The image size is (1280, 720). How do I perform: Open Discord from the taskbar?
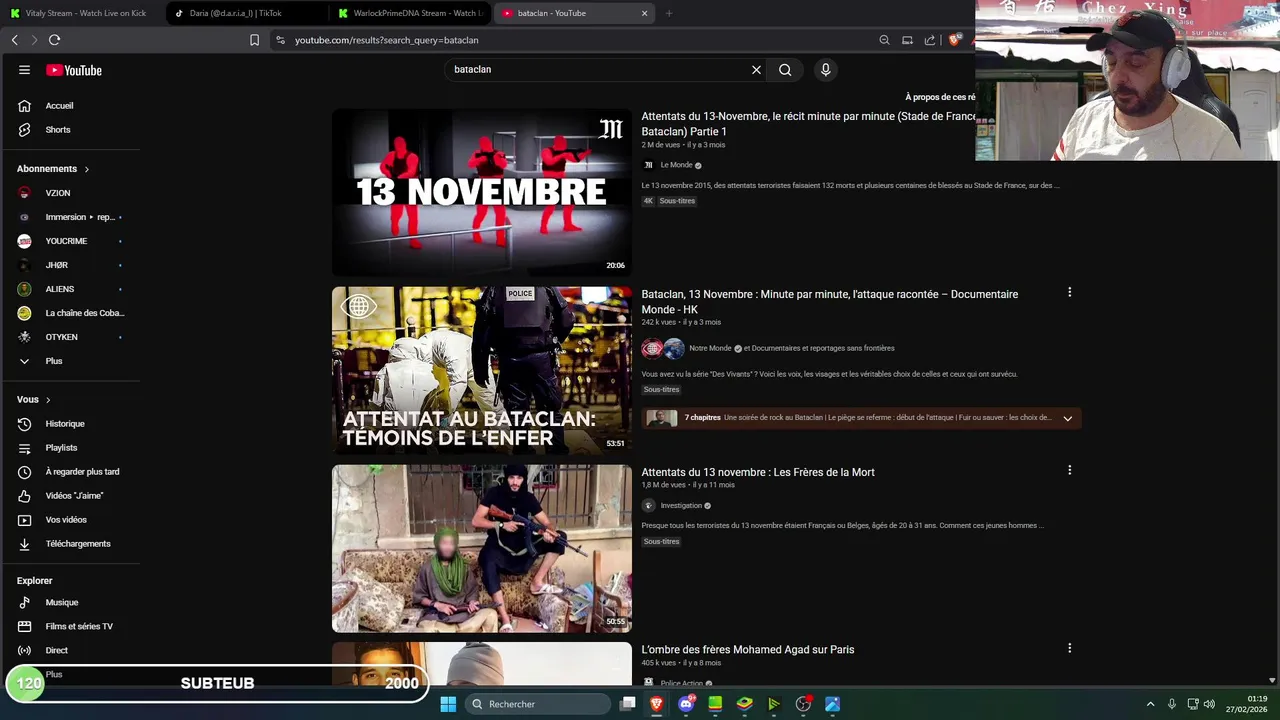tap(686, 704)
